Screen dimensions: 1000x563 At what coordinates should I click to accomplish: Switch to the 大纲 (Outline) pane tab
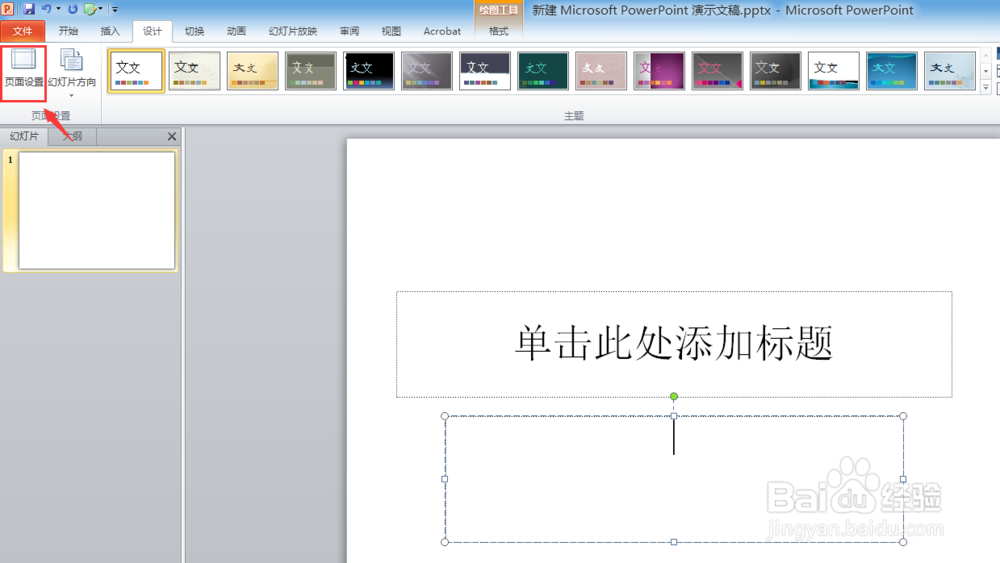pos(72,136)
